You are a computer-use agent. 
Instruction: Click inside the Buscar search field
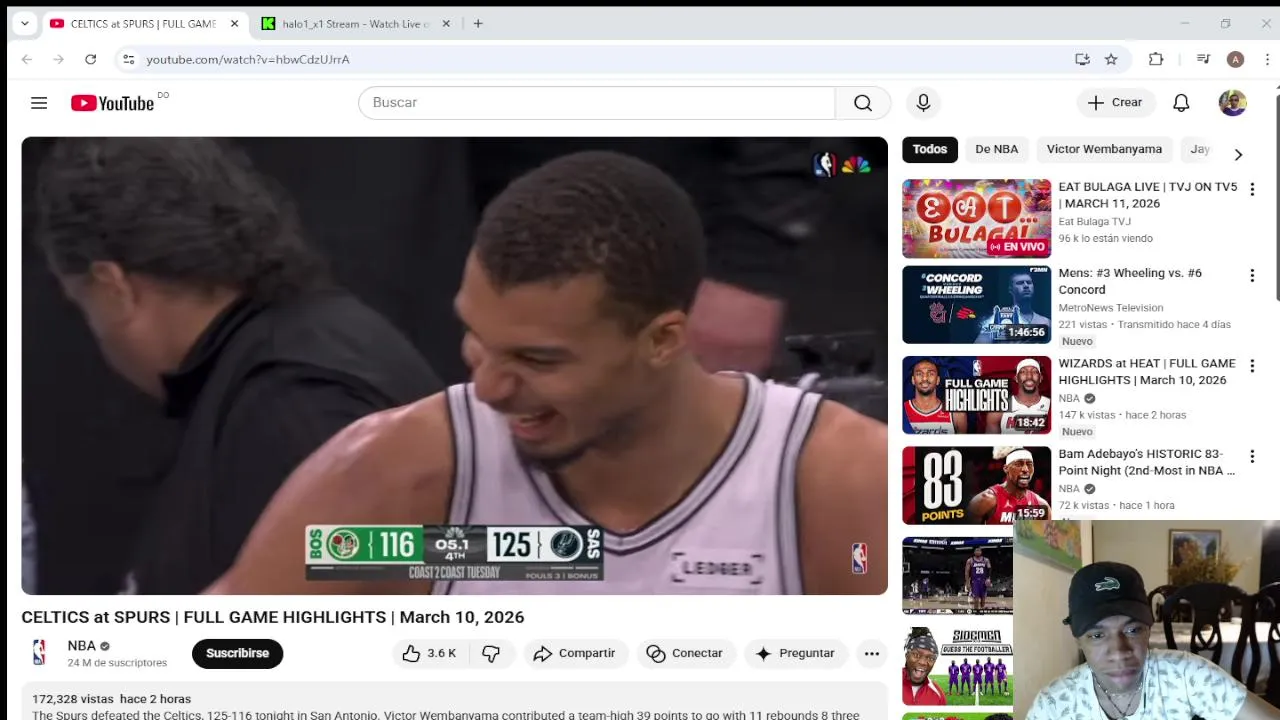tap(597, 102)
